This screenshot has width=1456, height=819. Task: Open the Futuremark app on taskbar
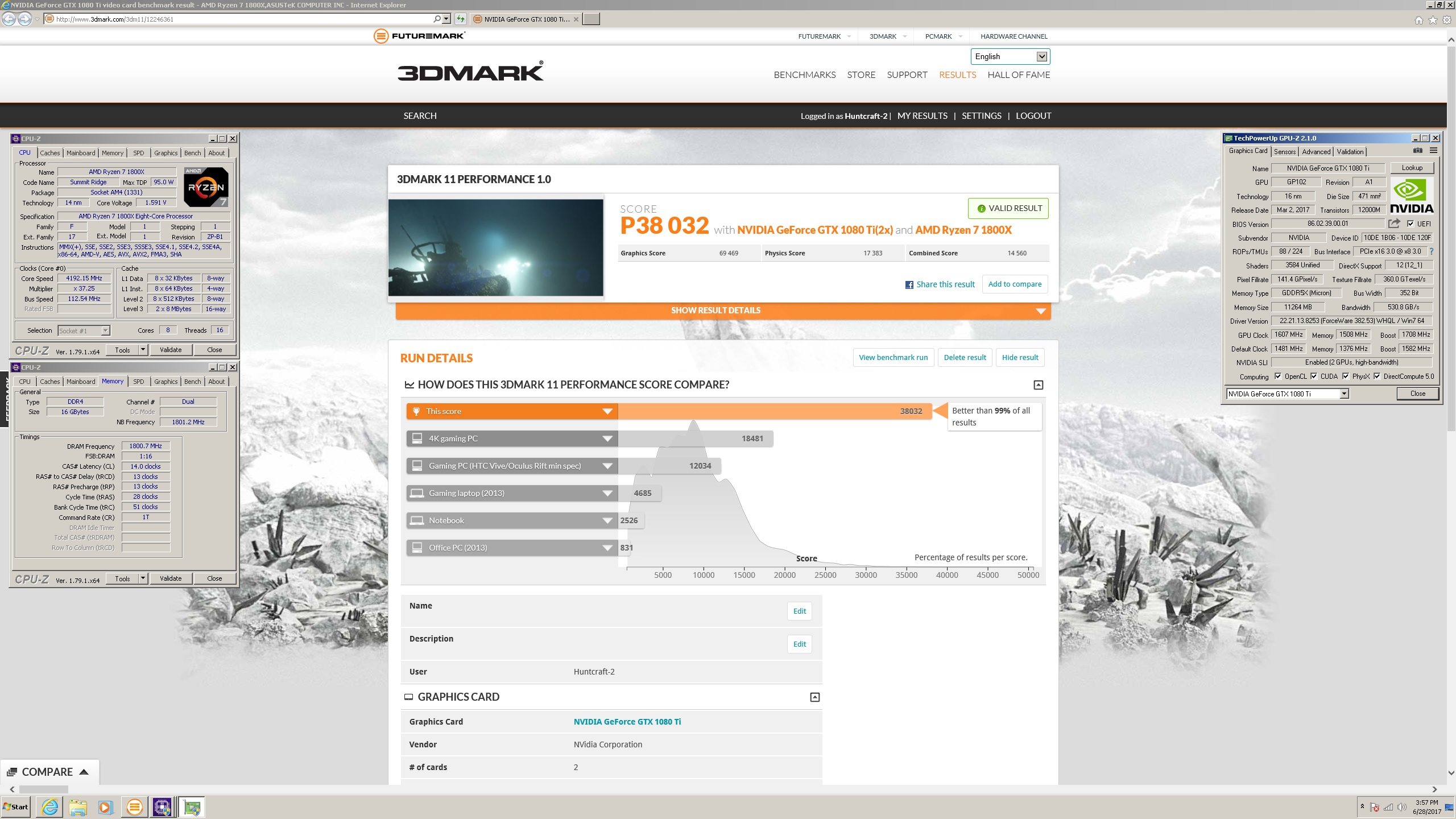click(x=135, y=806)
